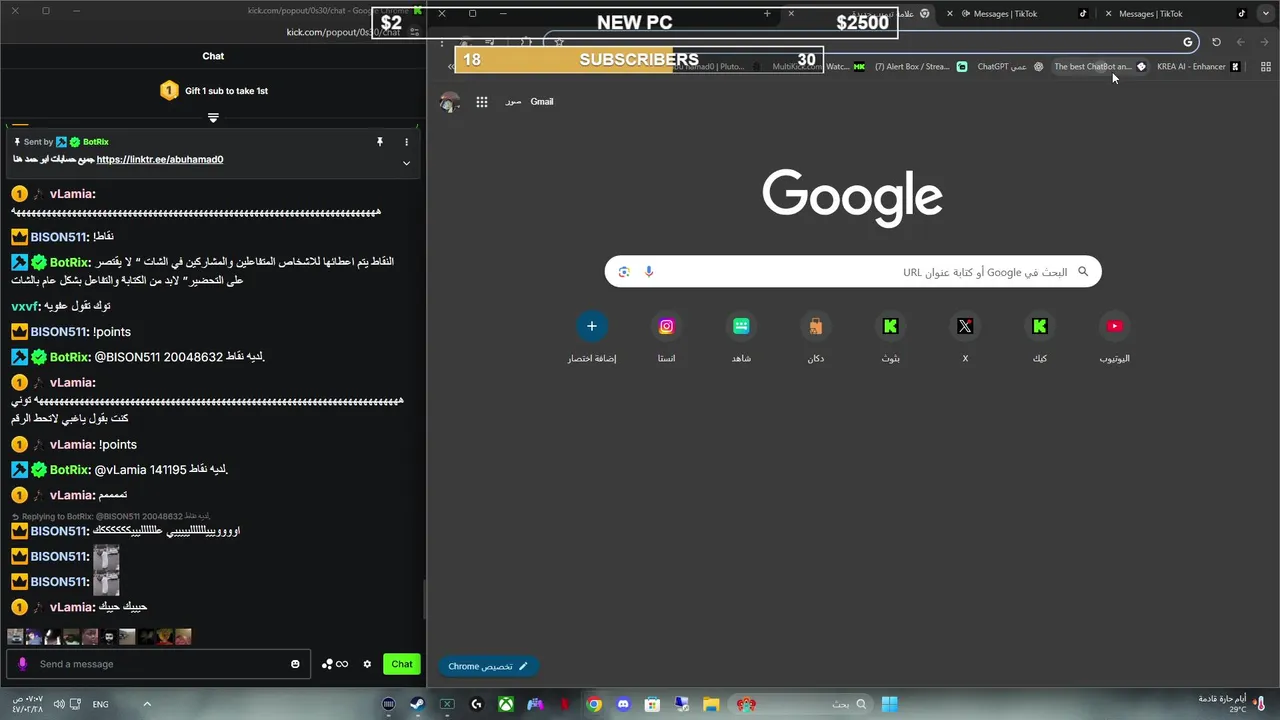The image size is (1280, 720).
Task: Open the Gmail link on Google page
Action: pyautogui.click(x=542, y=102)
